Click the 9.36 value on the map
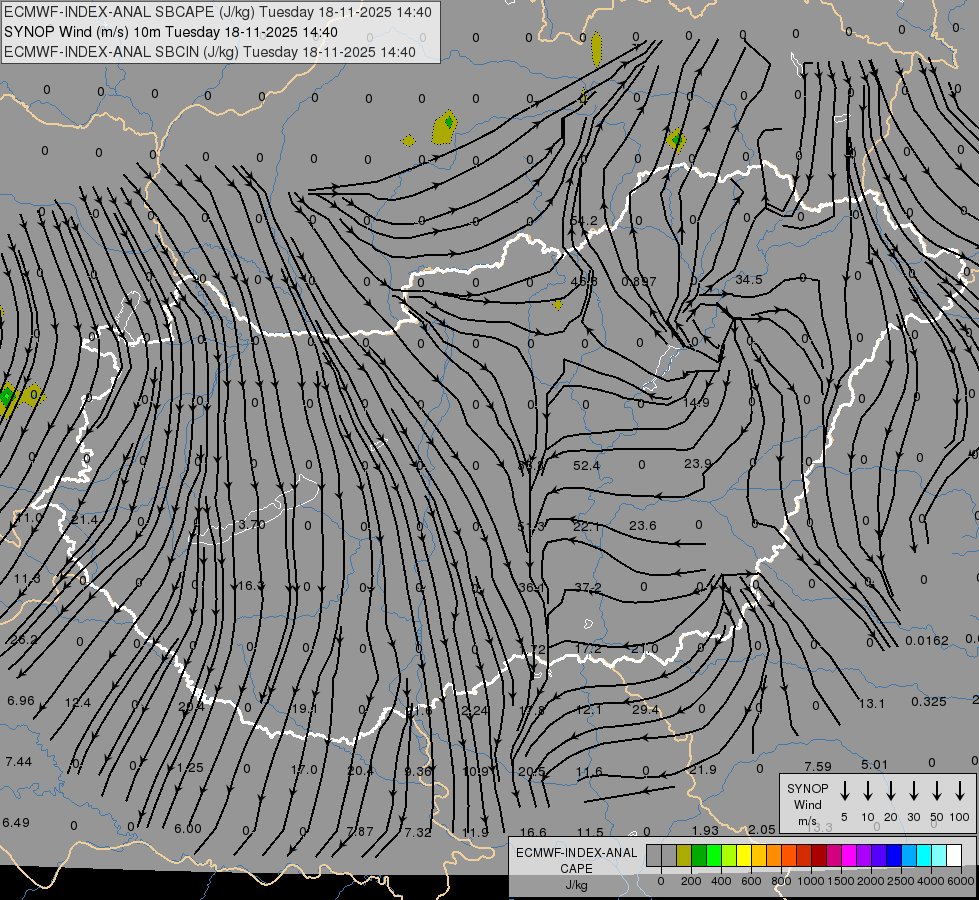 click(x=418, y=771)
